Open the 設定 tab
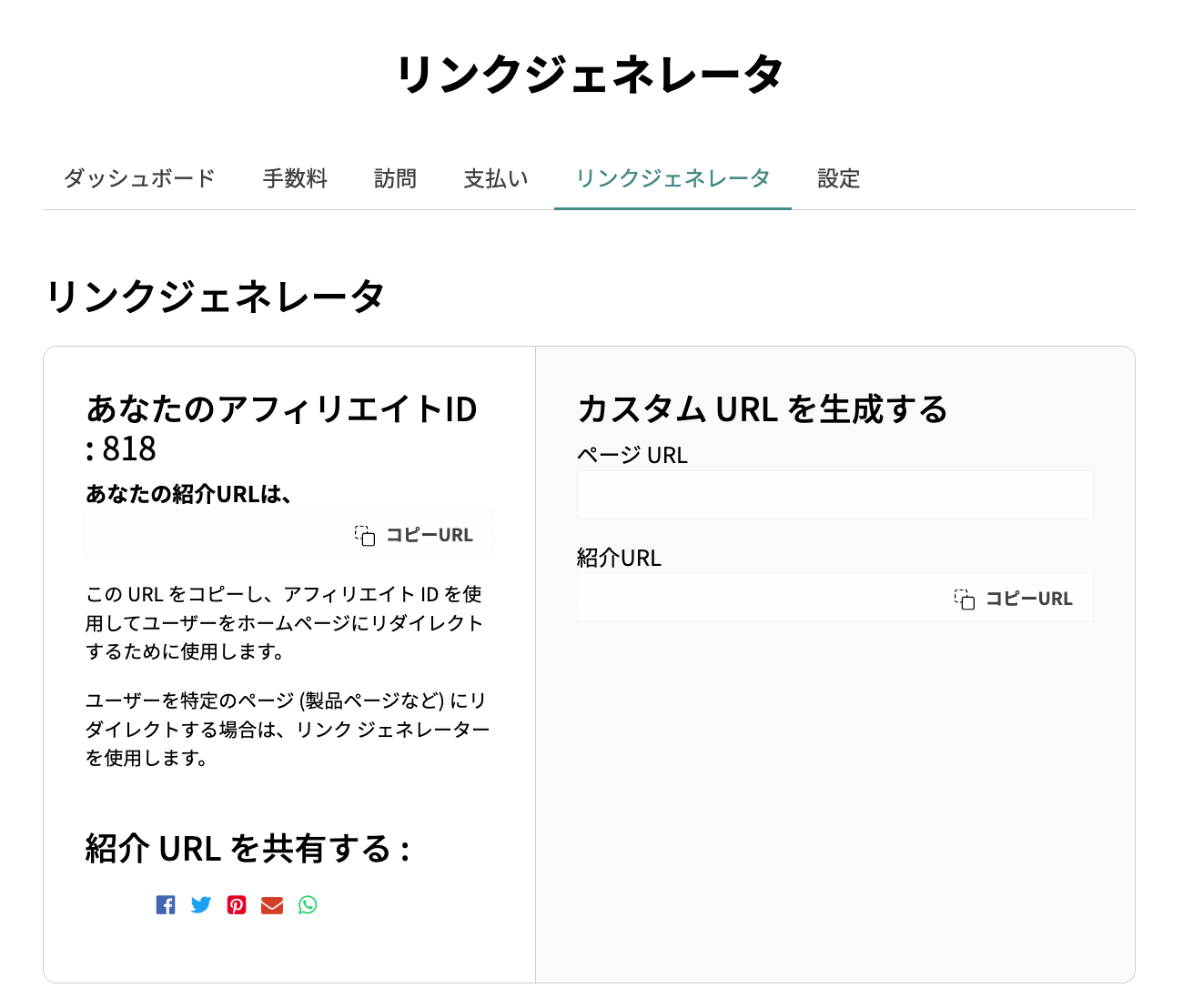This screenshot has width=1183, height=1008. pos(838,178)
